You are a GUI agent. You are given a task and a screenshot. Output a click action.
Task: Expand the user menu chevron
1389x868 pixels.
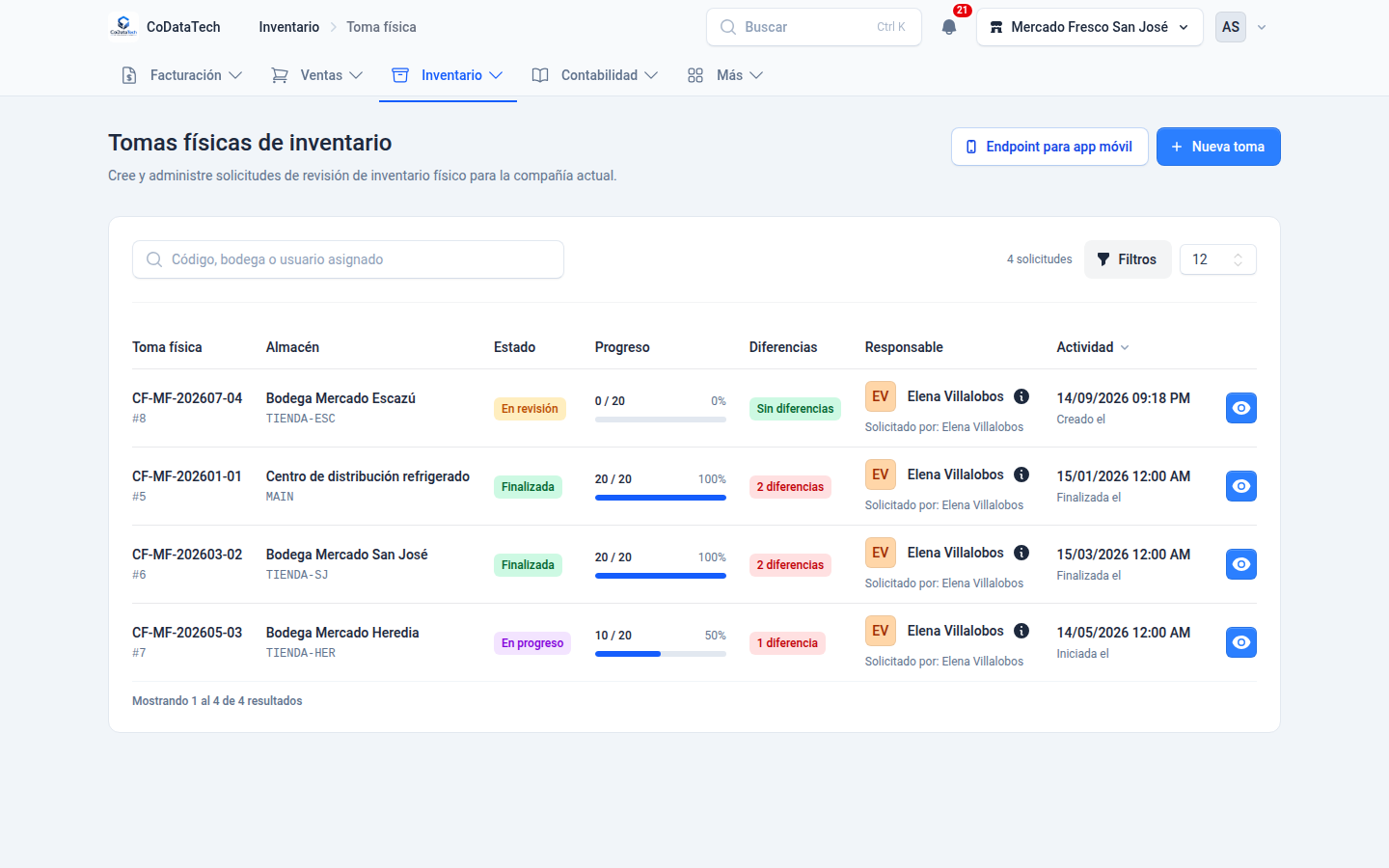click(1262, 27)
